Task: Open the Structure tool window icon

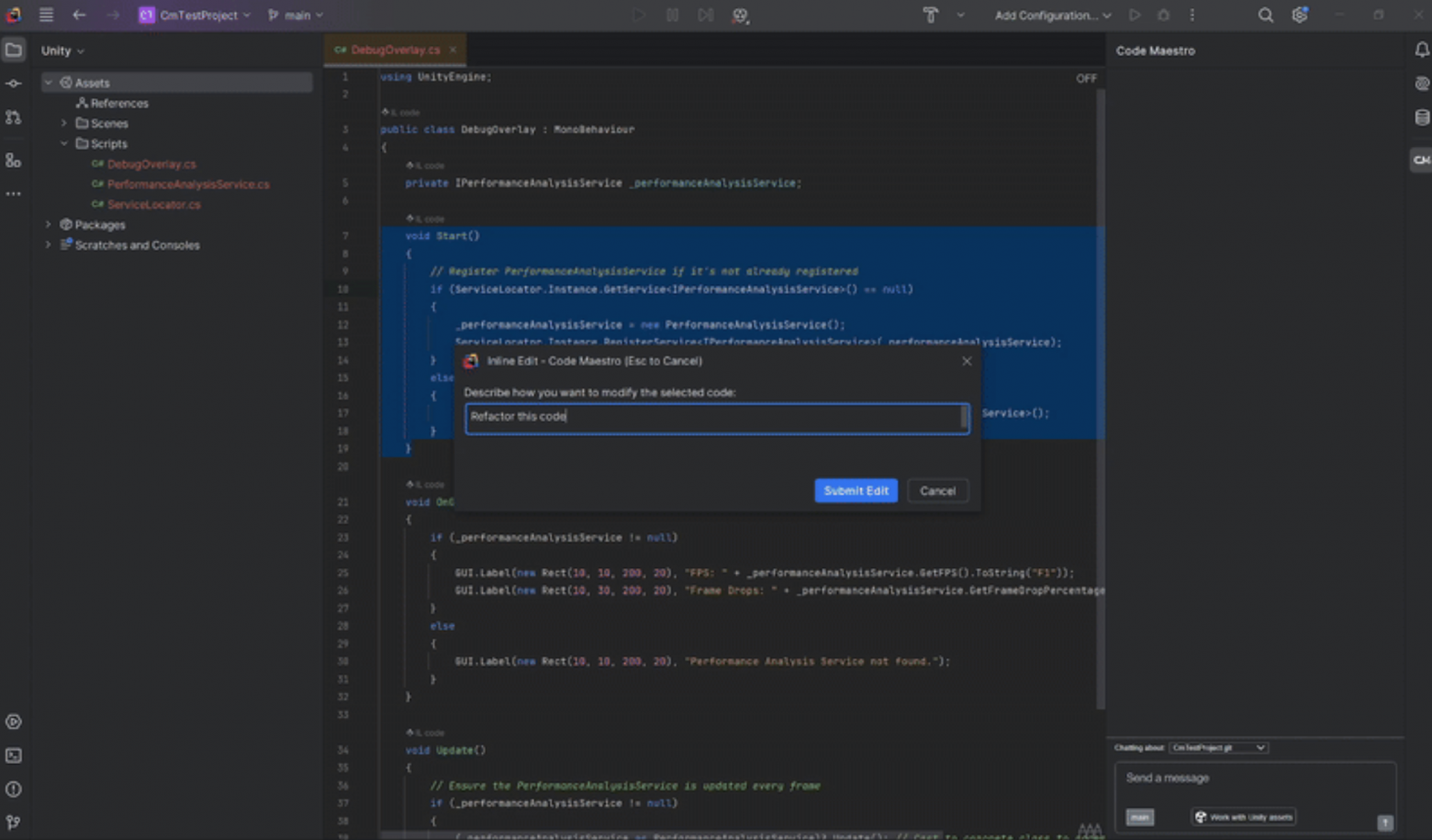Action: coord(13,161)
